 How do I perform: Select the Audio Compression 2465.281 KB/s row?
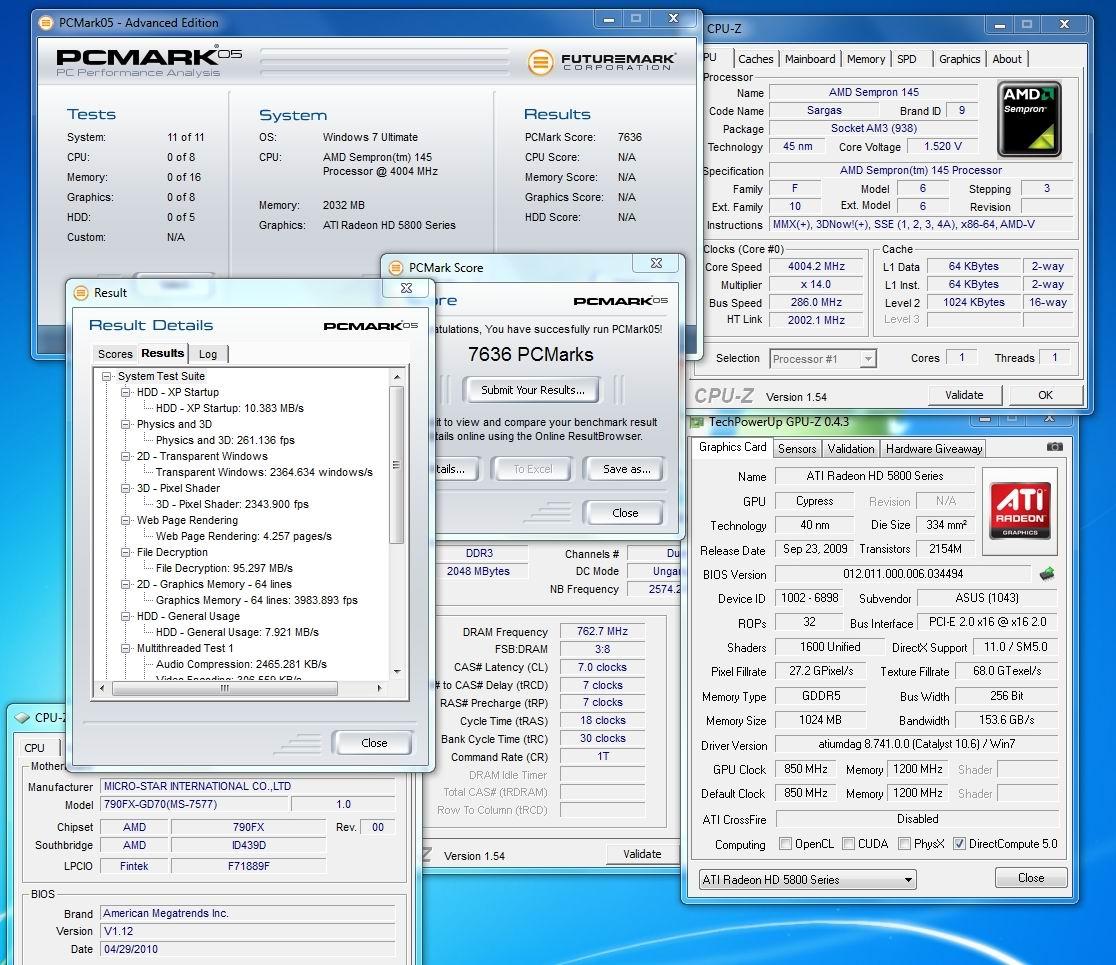(241, 664)
